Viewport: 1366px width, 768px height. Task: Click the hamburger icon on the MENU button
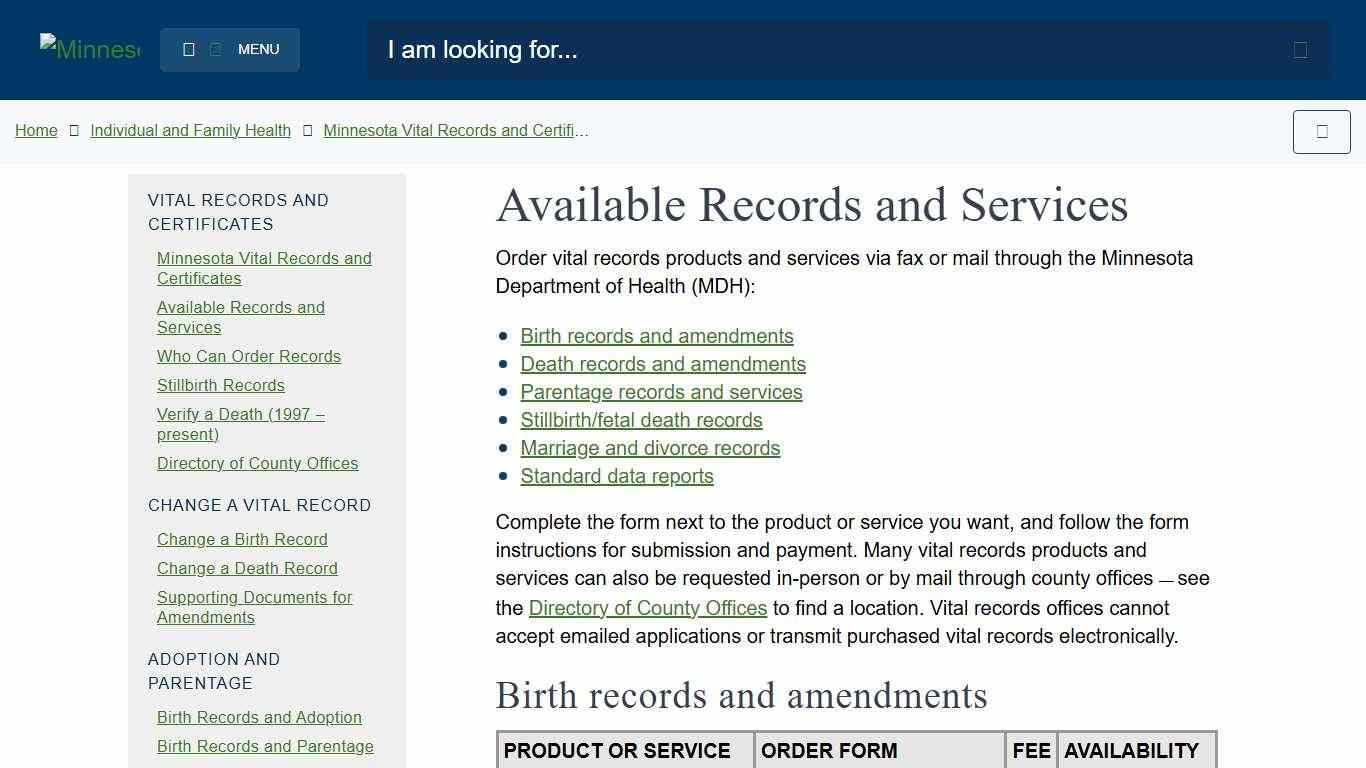point(189,48)
